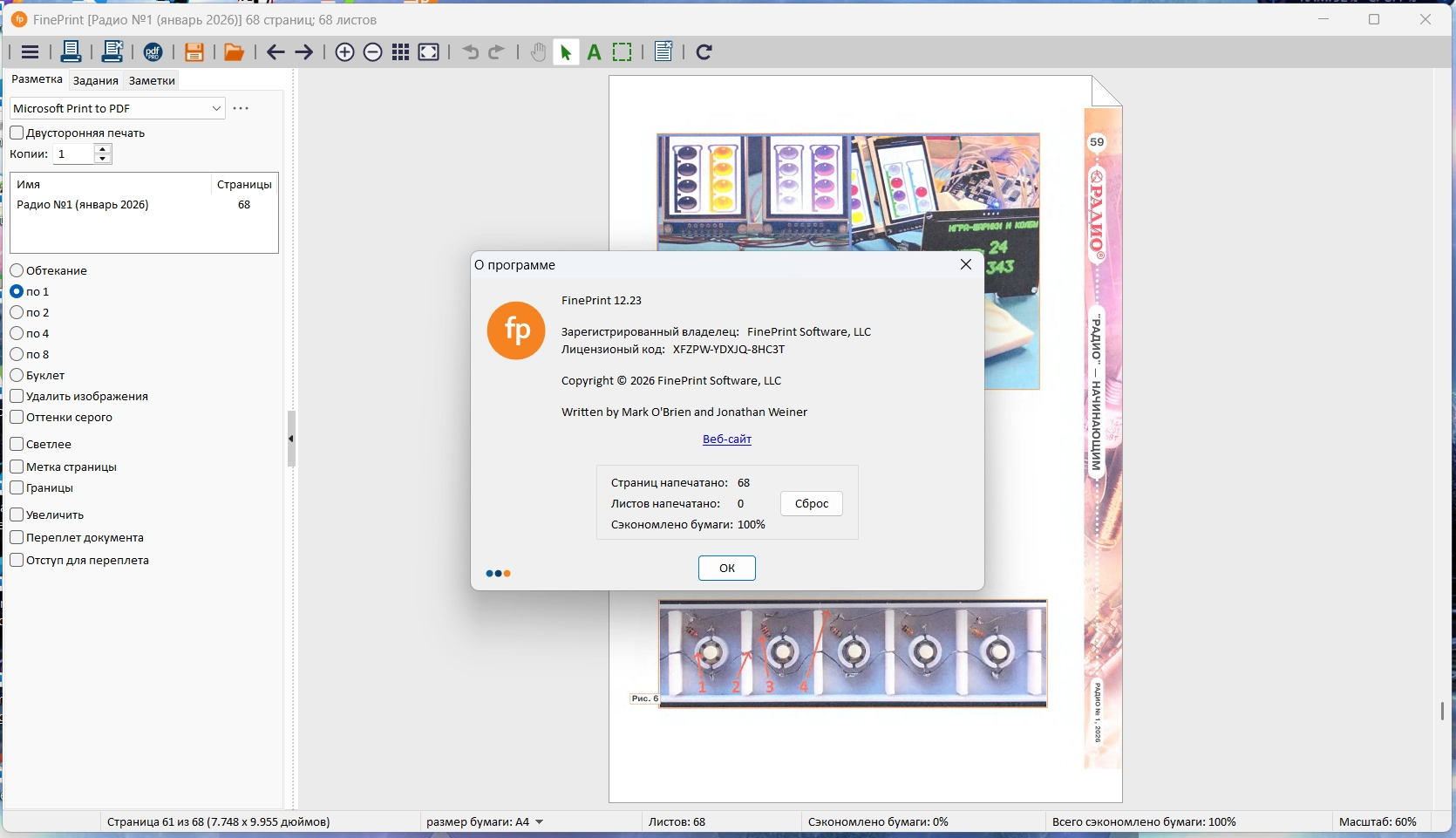The image size is (1456, 838).
Task: Switch to the Разметка tab
Action: pos(37,79)
